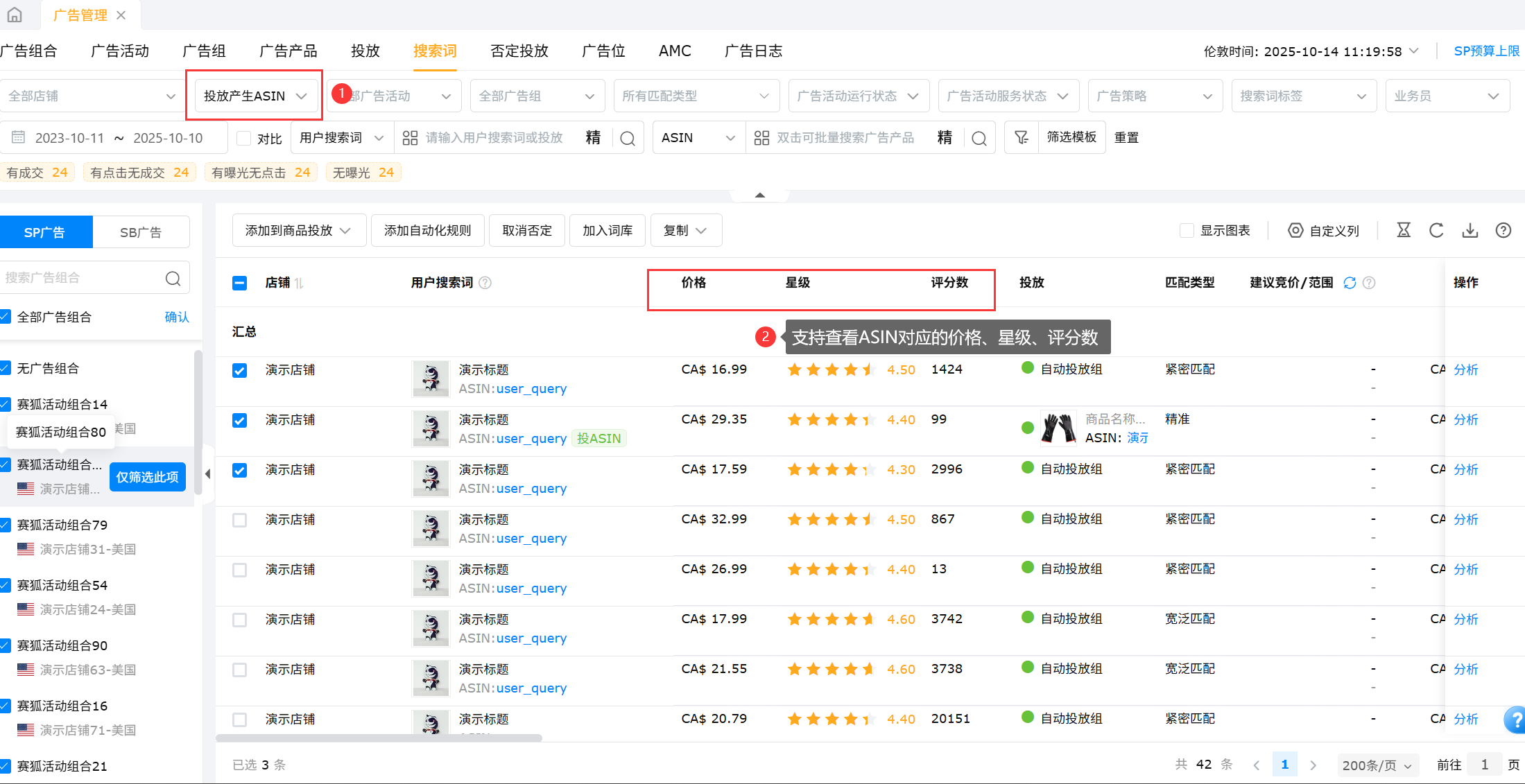Expand the 所有匹配类型 dropdown

tap(696, 96)
